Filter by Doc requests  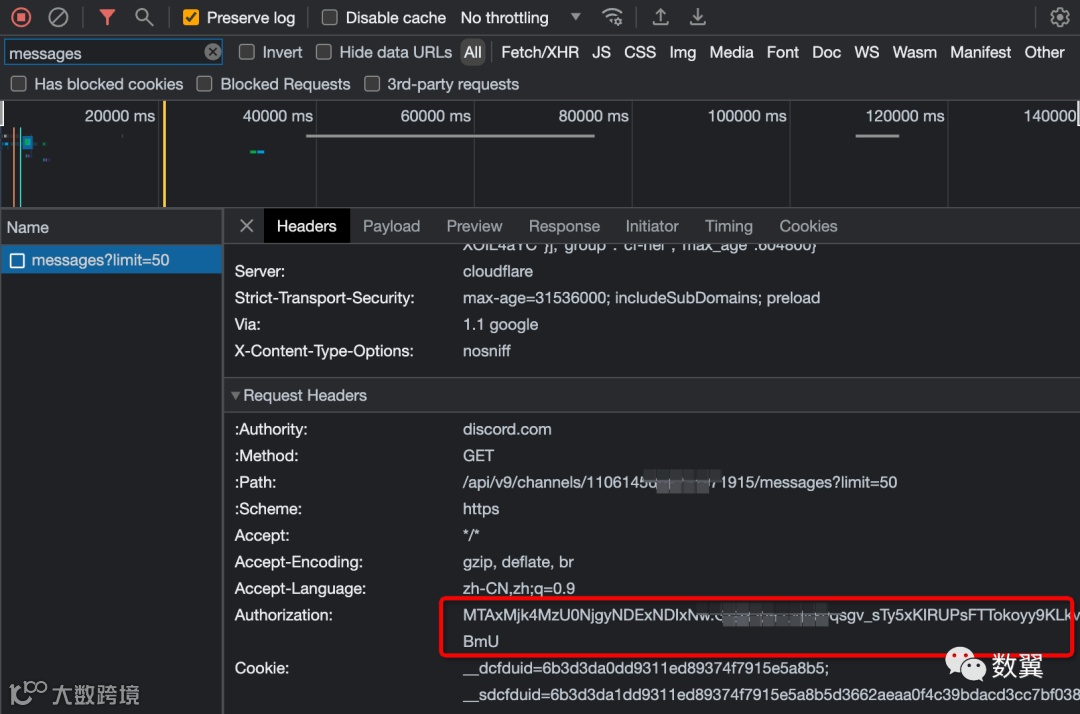826,52
